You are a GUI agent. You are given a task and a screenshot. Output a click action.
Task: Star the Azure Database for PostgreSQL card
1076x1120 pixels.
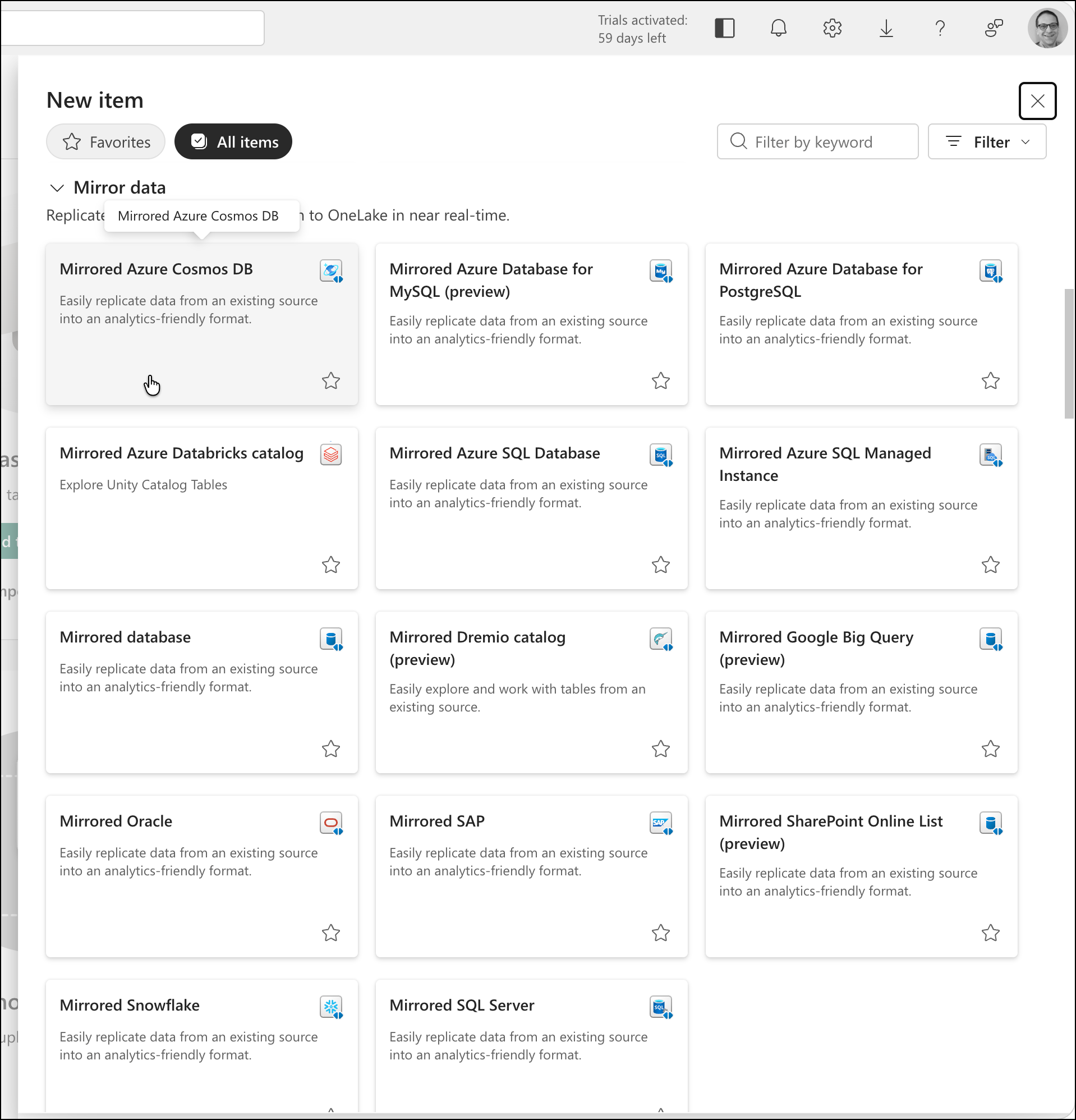click(990, 380)
